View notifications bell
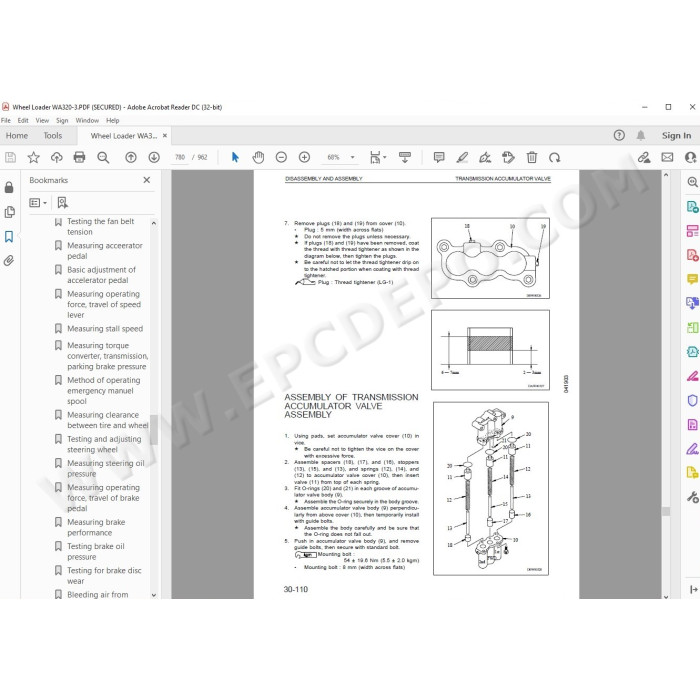700x700 pixels. [641, 135]
